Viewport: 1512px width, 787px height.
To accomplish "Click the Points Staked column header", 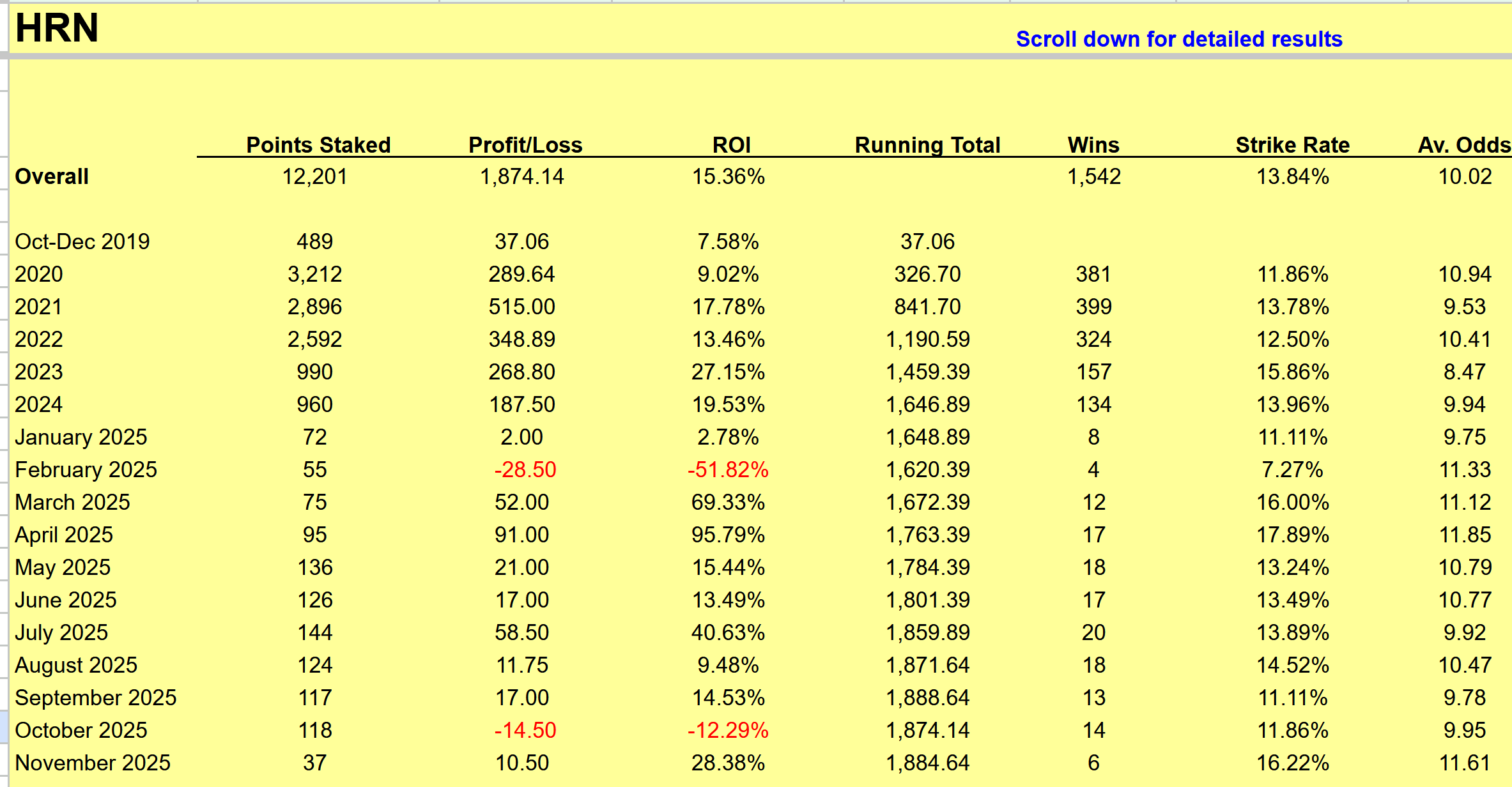I will (318, 145).
